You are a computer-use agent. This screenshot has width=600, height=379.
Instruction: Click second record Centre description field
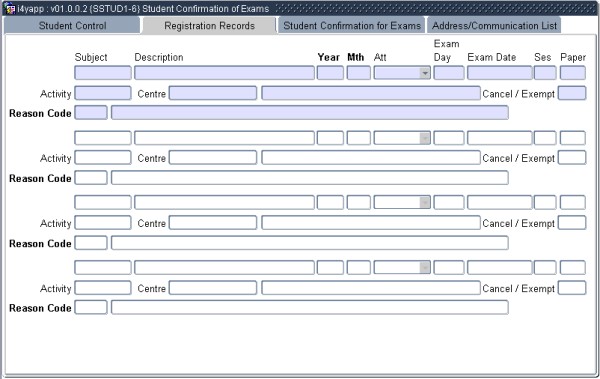pyautogui.click(x=371, y=158)
